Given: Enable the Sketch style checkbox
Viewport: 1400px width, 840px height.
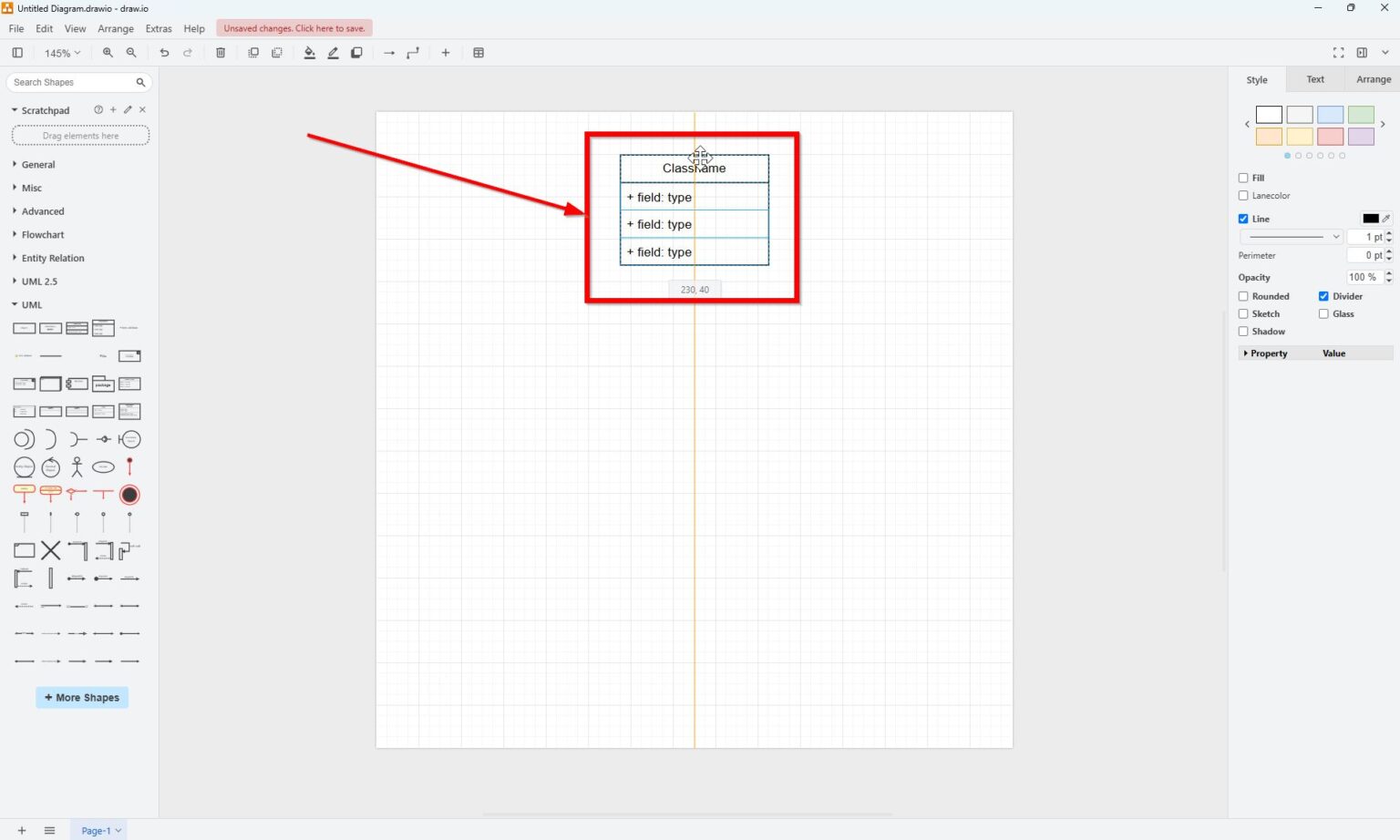Looking at the screenshot, I should click(x=1243, y=313).
